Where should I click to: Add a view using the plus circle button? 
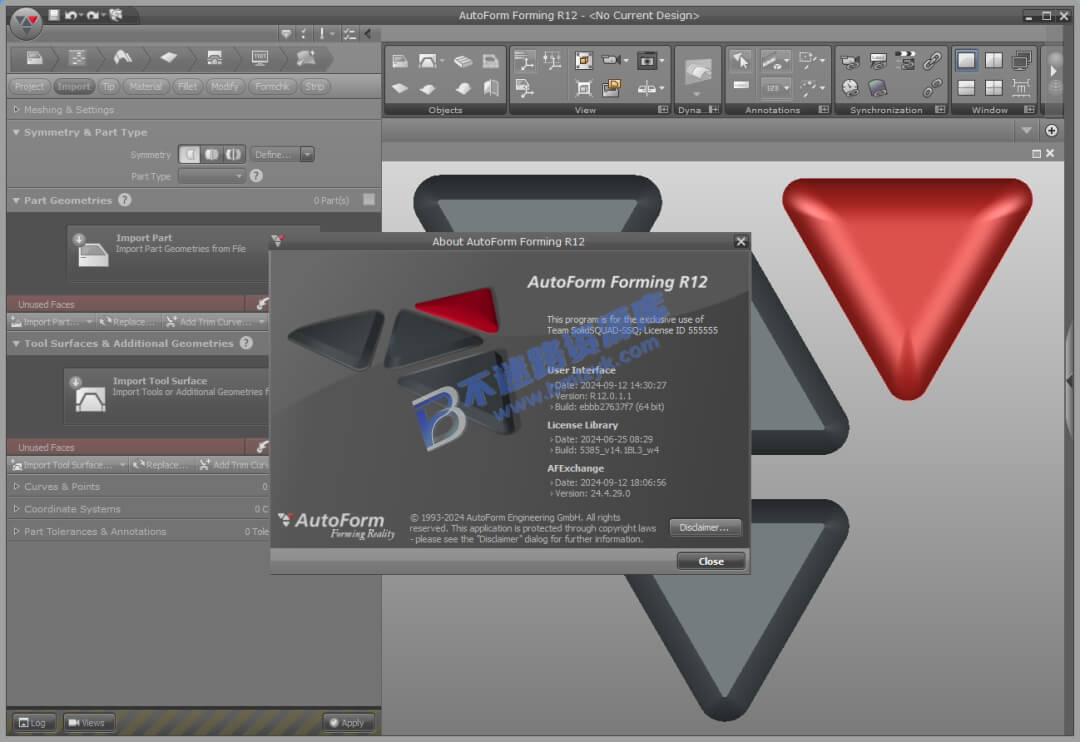click(1051, 130)
